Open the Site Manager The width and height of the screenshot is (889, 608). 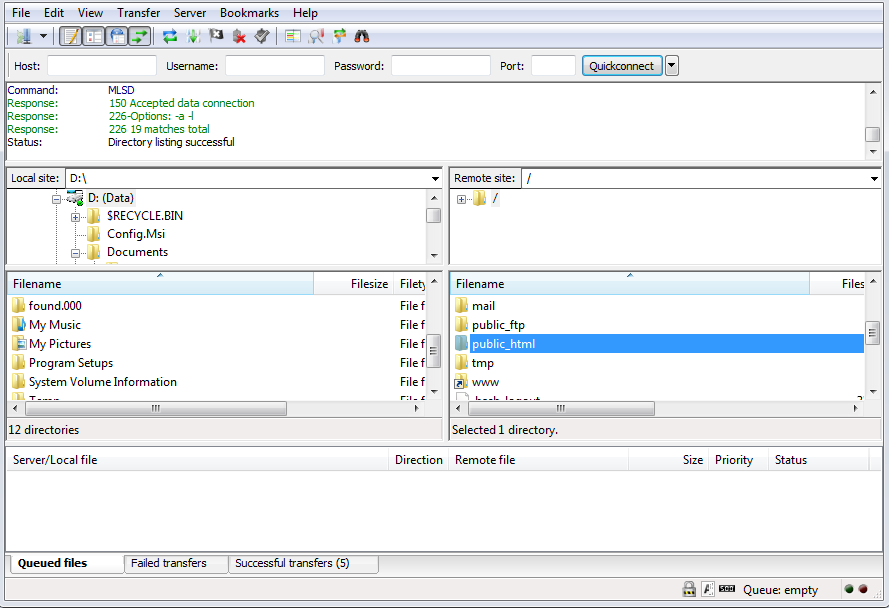click(x=22, y=36)
